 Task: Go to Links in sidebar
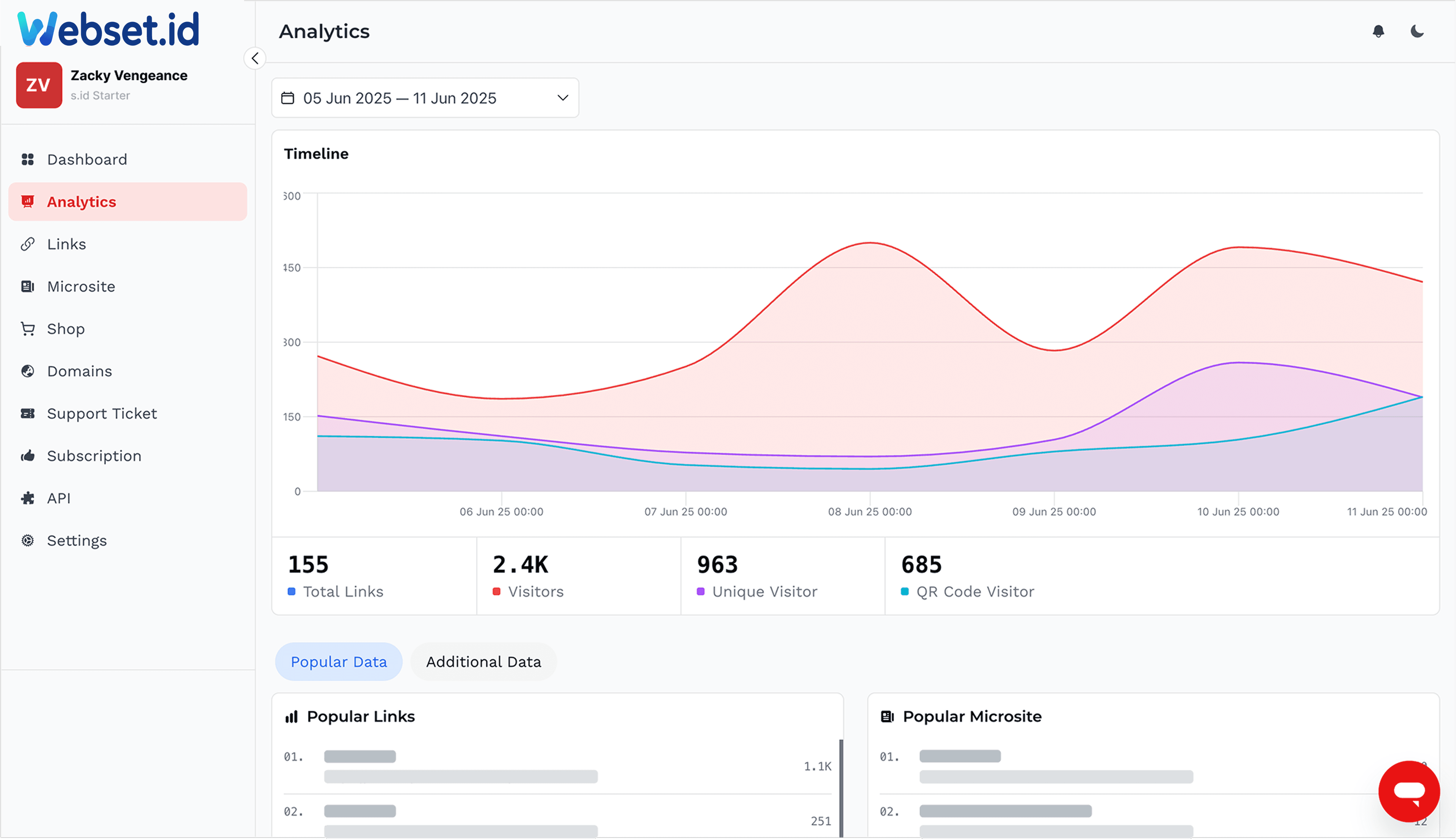click(66, 244)
